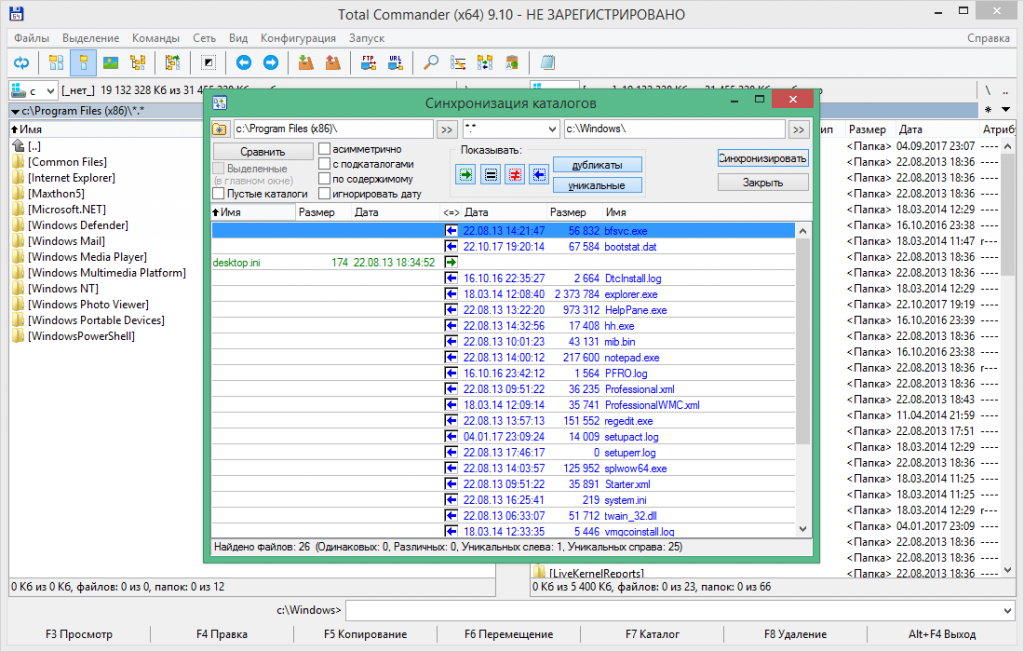This screenshot has height=652, width=1024.
Task: Enable the асимметрично checkbox
Action: 325,149
